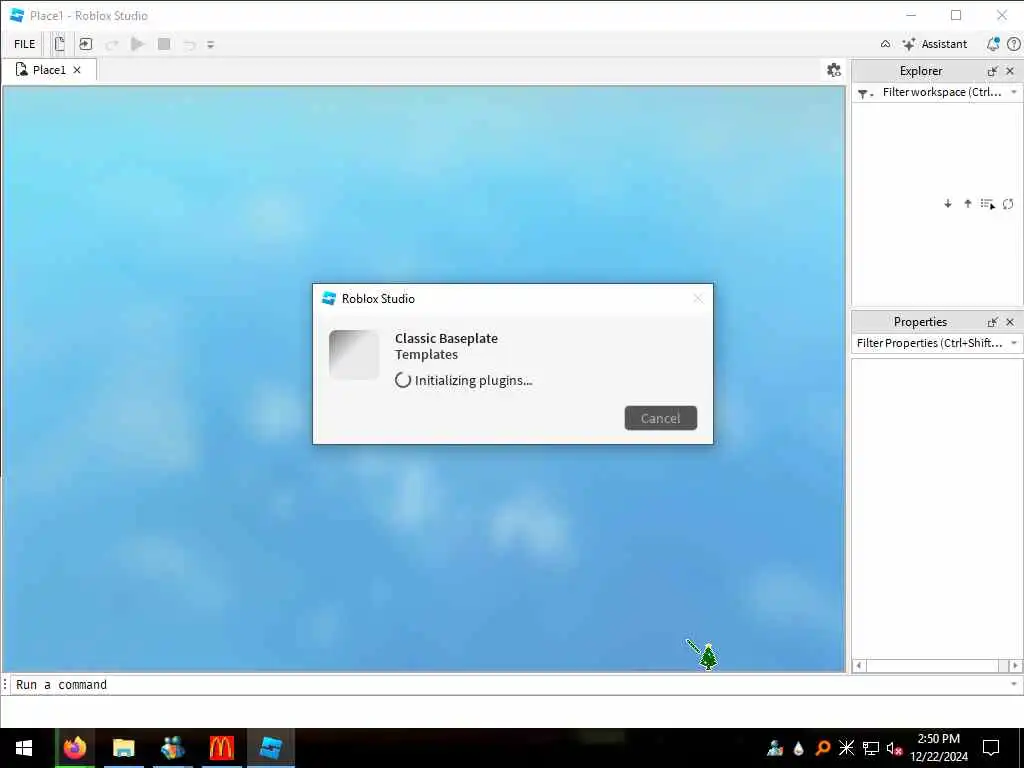Open viewport settings gear icon

pos(833,70)
